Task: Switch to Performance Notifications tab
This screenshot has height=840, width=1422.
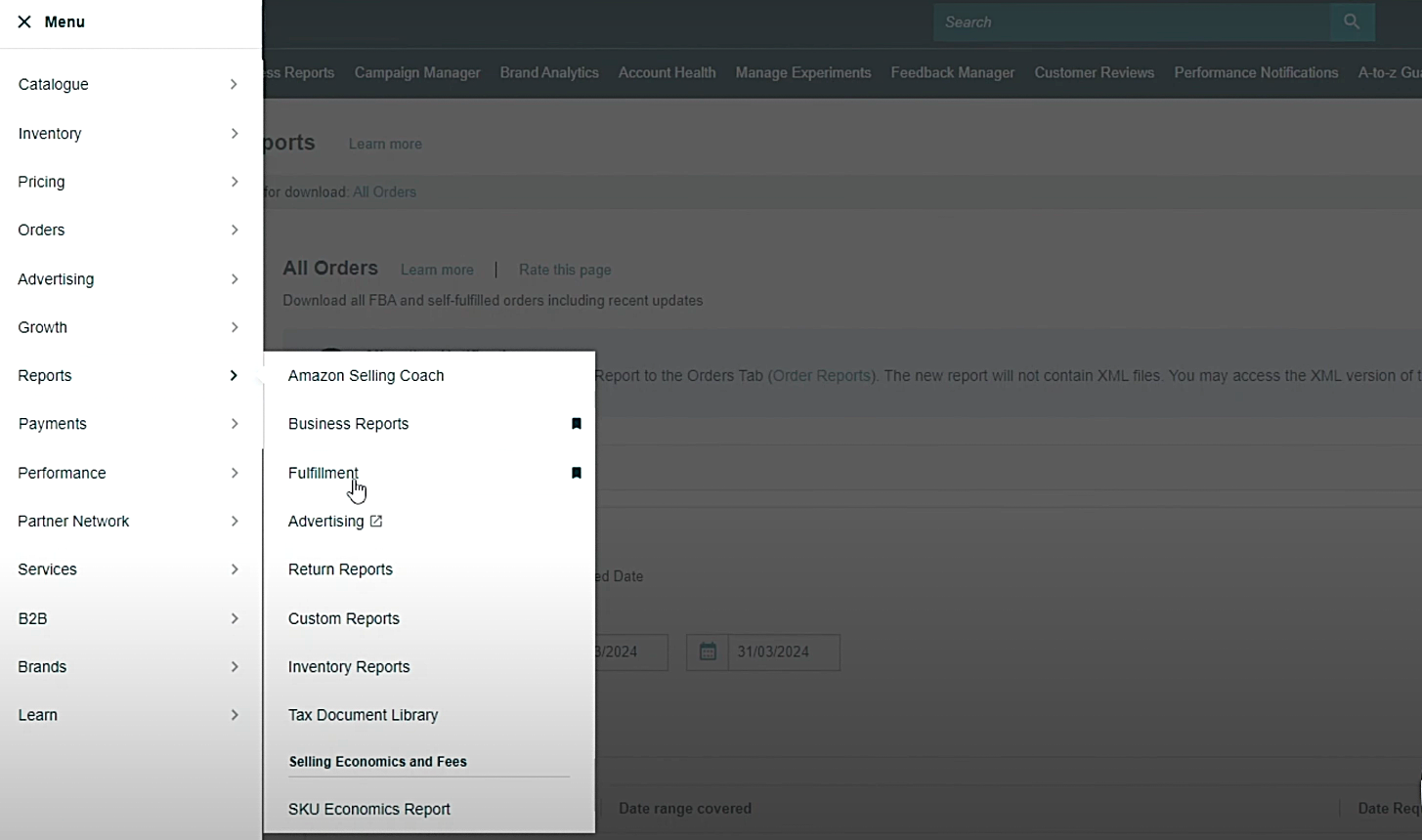Action: tap(1256, 72)
